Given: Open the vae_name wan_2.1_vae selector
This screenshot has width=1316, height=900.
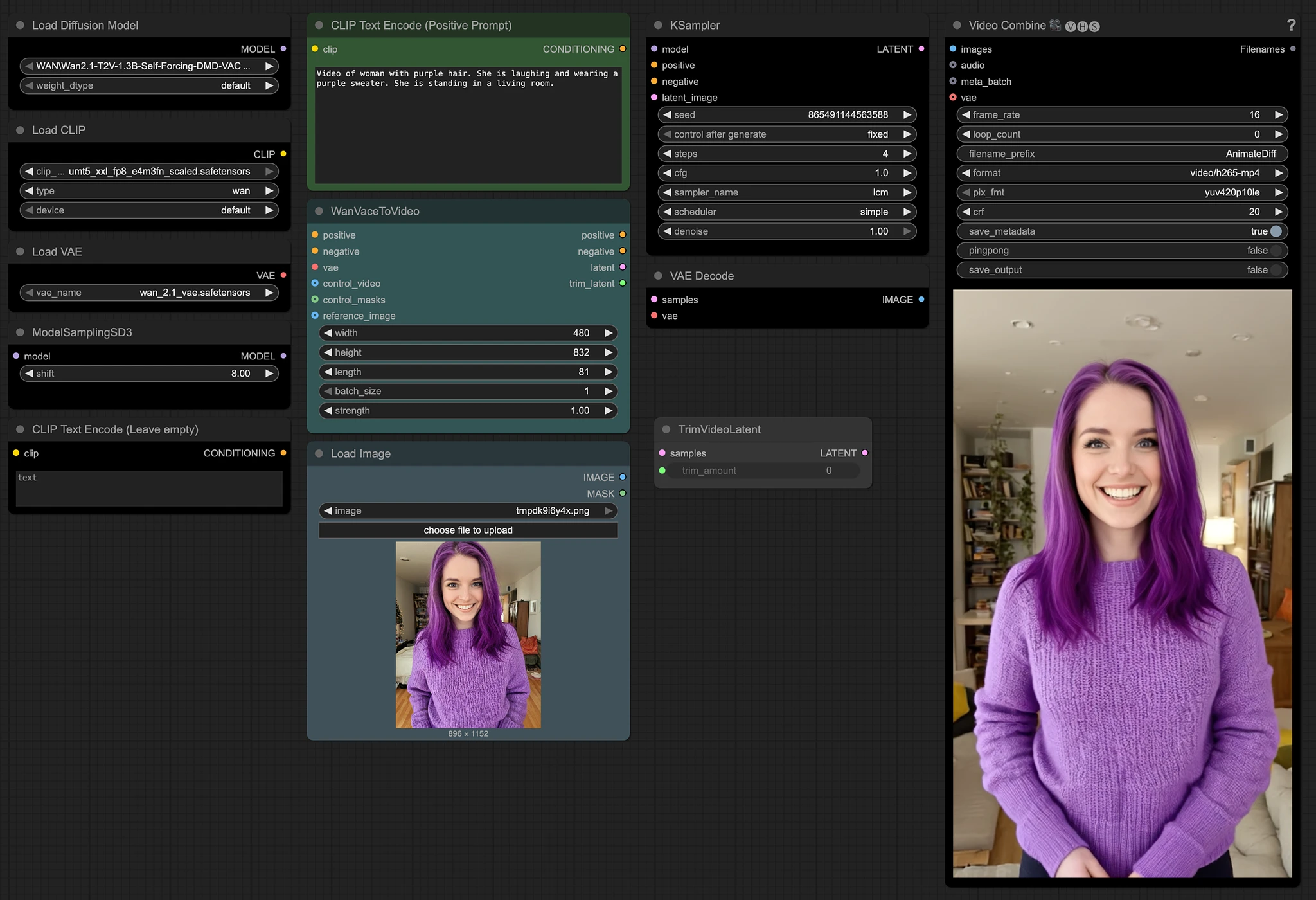Looking at the screenshot, I should 149,292.
